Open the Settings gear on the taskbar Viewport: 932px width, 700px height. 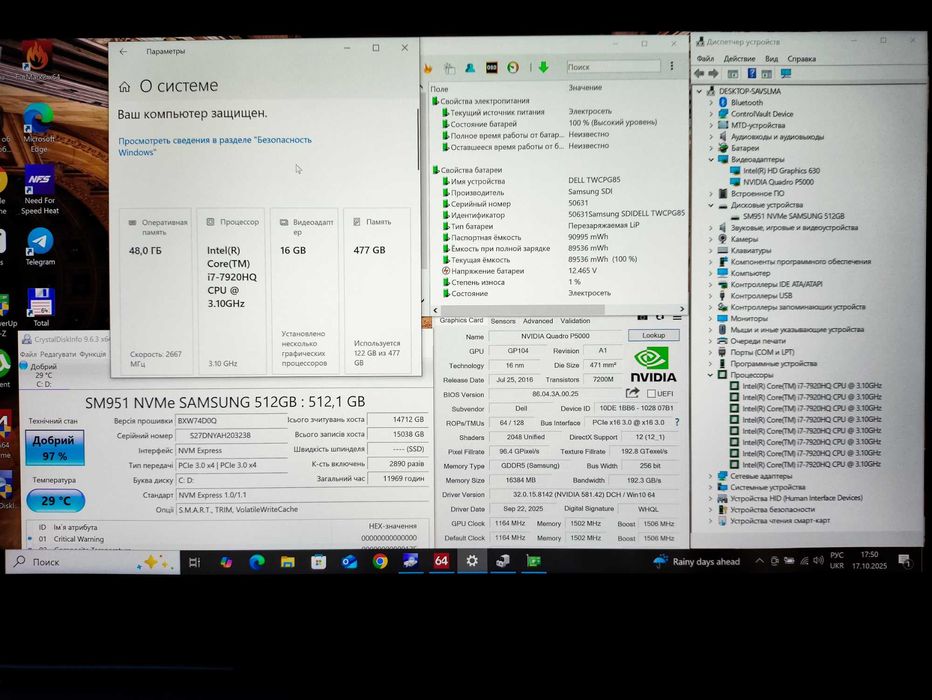(472, 560)
